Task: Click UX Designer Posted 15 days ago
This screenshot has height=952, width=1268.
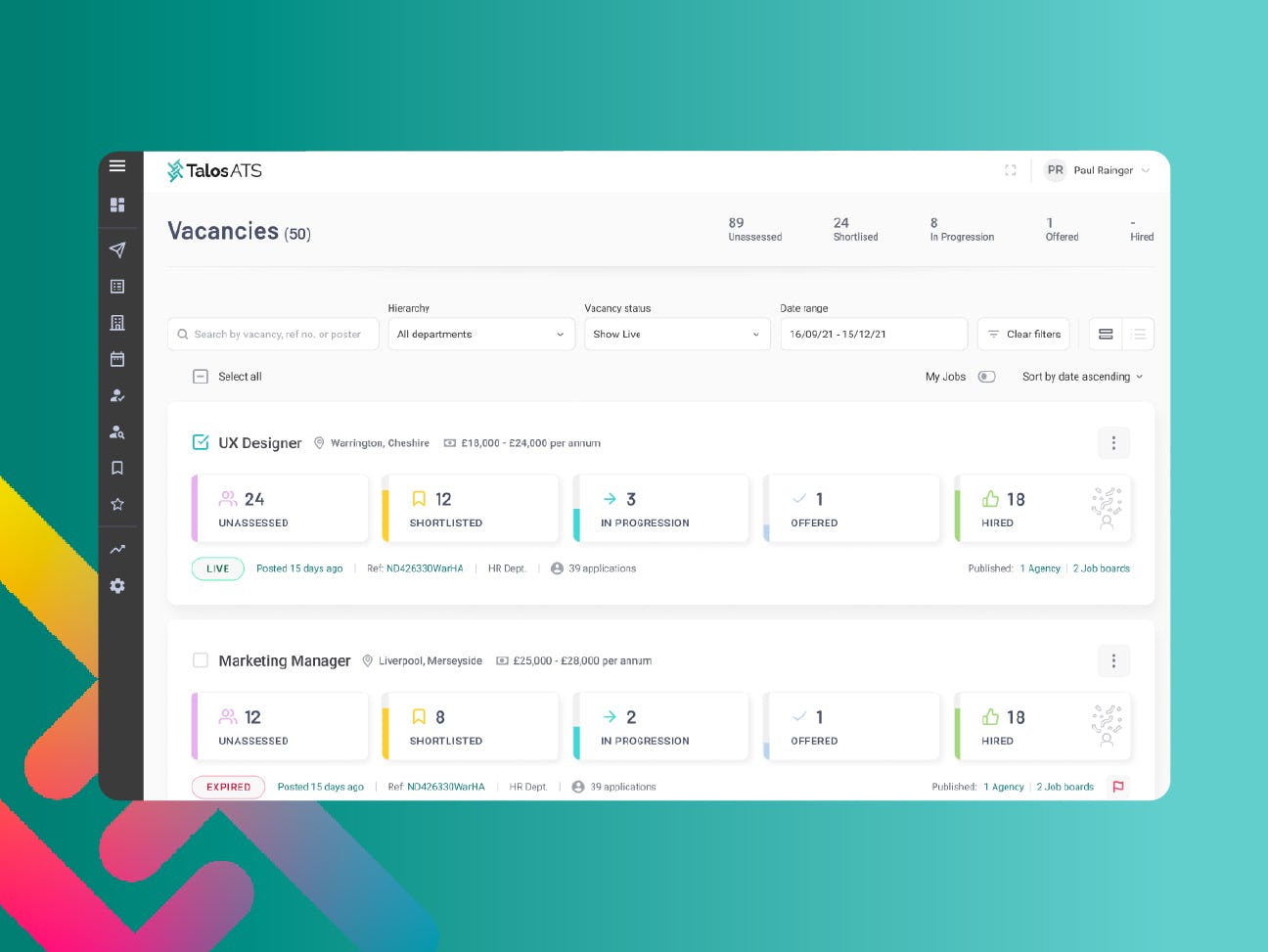Action: (x=299, y=568)
